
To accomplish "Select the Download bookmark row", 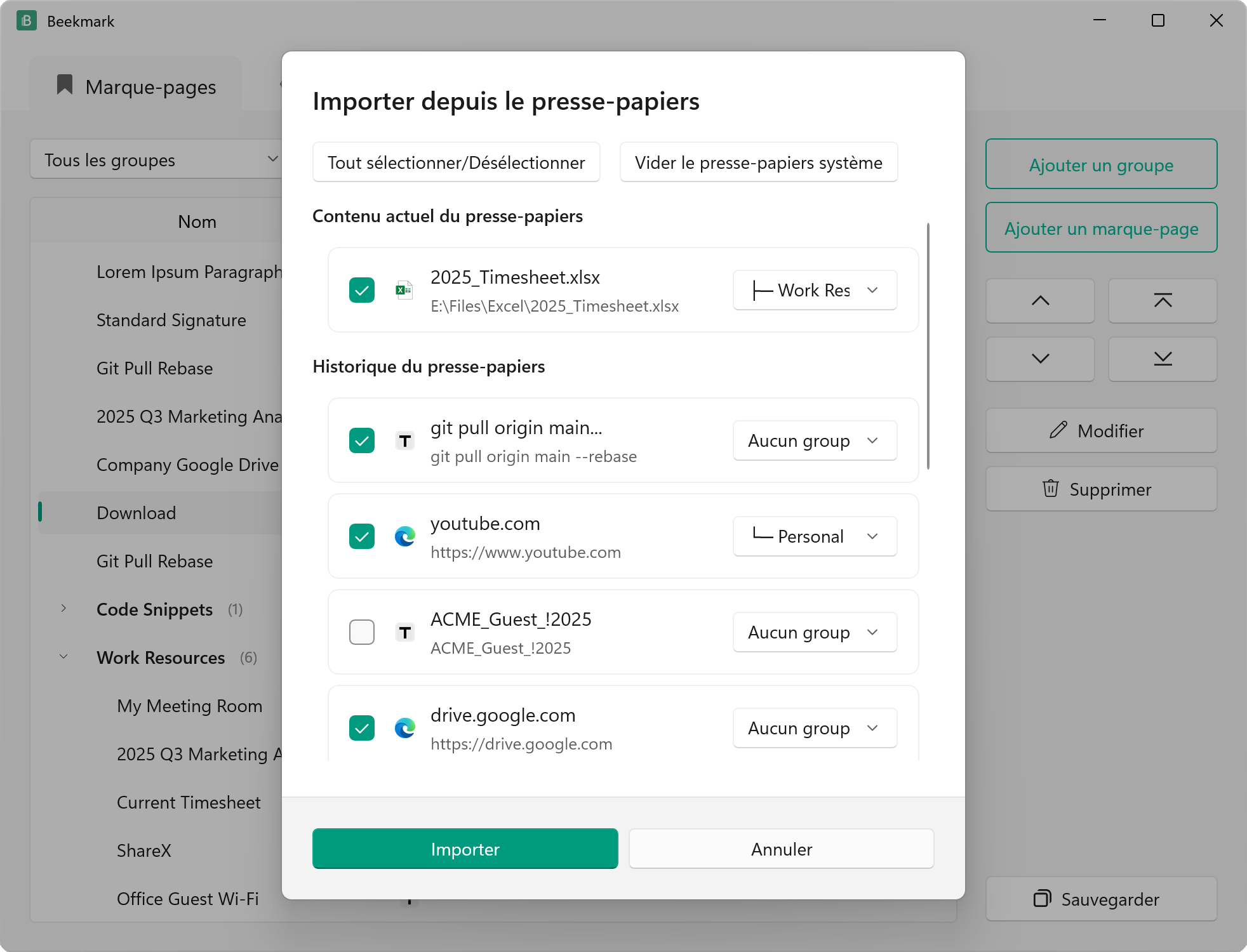I will 160,513.
